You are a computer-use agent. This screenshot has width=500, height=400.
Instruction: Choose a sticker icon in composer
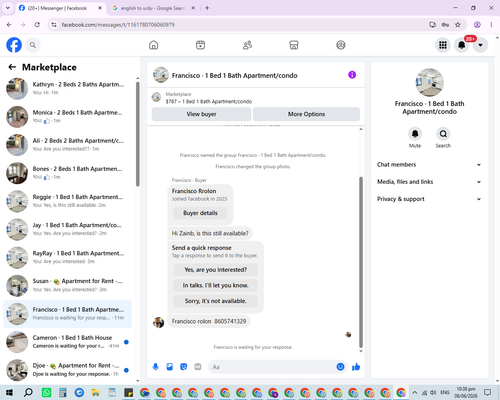click(x=184, y=367)
